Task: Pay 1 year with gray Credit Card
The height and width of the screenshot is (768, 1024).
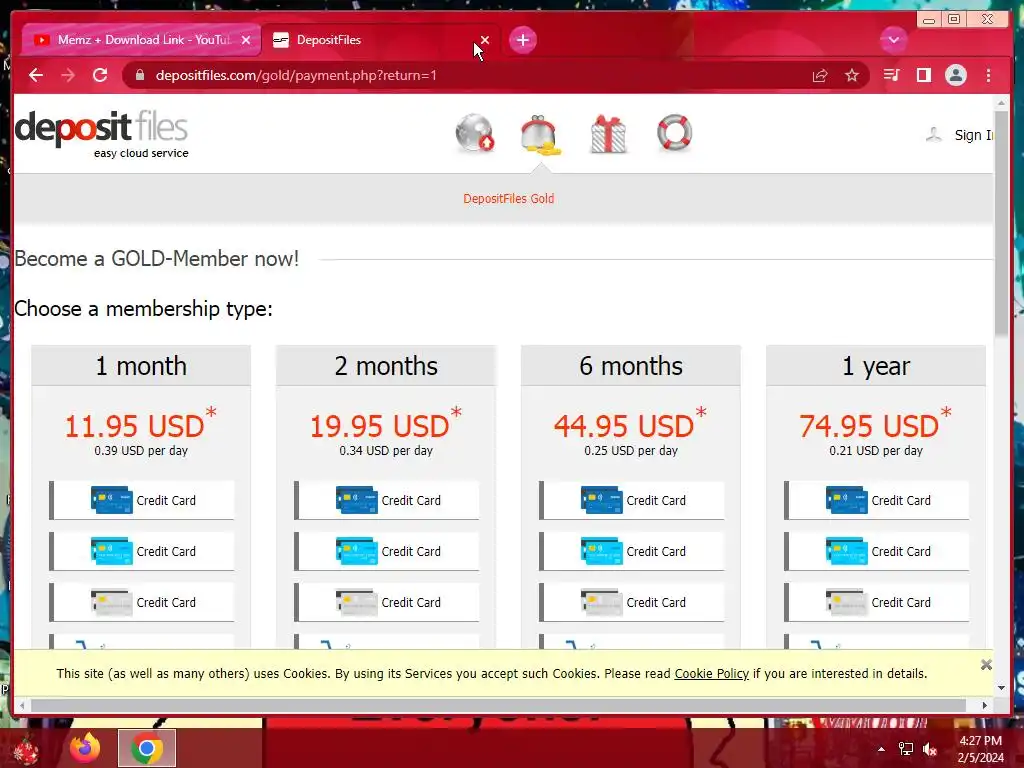Action: (x=876, y=602)
